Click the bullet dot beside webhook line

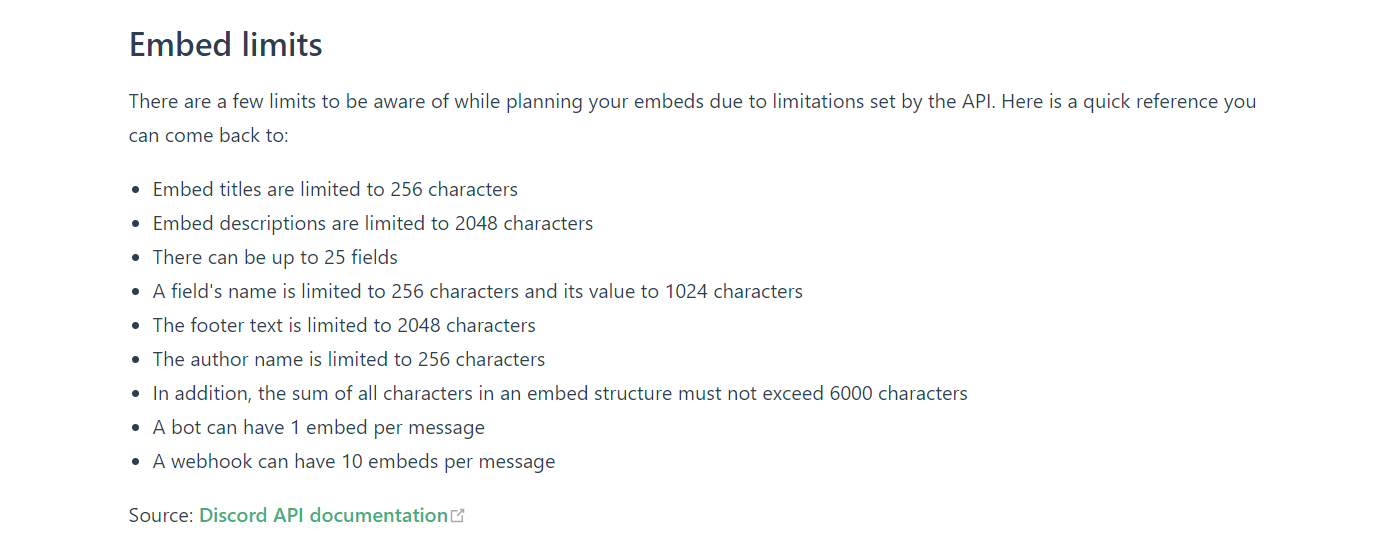point(136,462)
